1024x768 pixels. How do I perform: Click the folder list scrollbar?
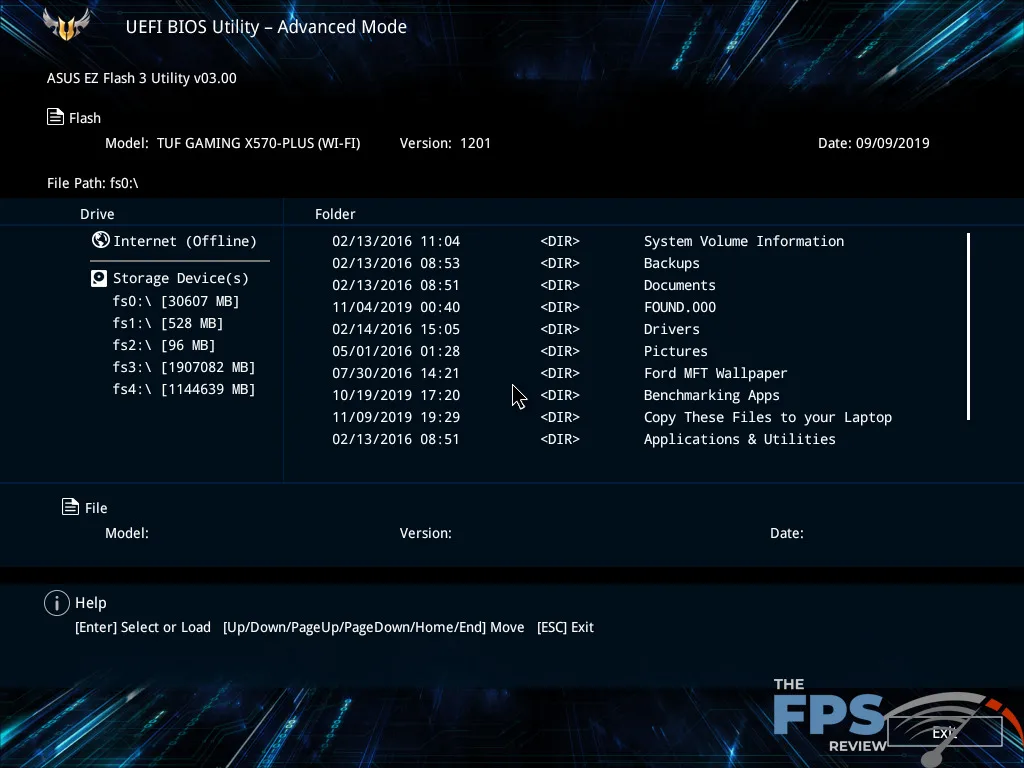pos(968,327)
